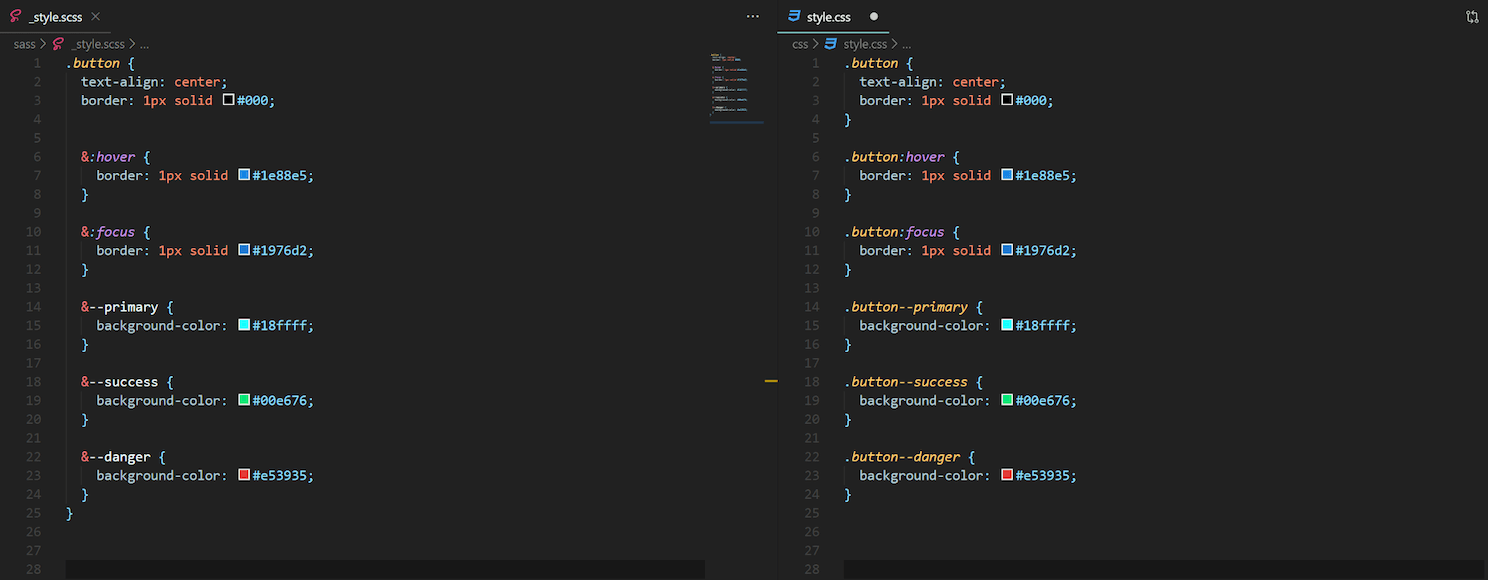Click the CSS icon inside the style.css breadcrumb

coord(829,43)
